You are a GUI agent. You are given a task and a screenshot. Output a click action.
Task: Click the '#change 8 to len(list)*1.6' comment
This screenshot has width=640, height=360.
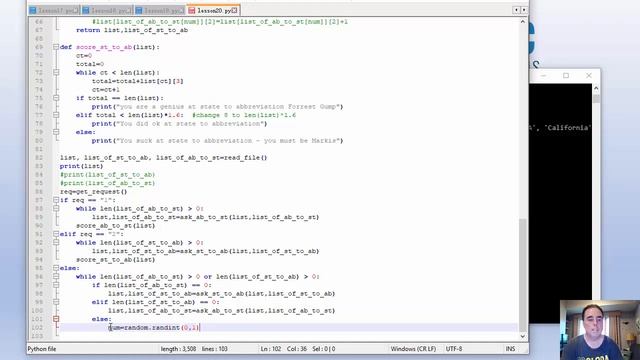coord(244,115)
